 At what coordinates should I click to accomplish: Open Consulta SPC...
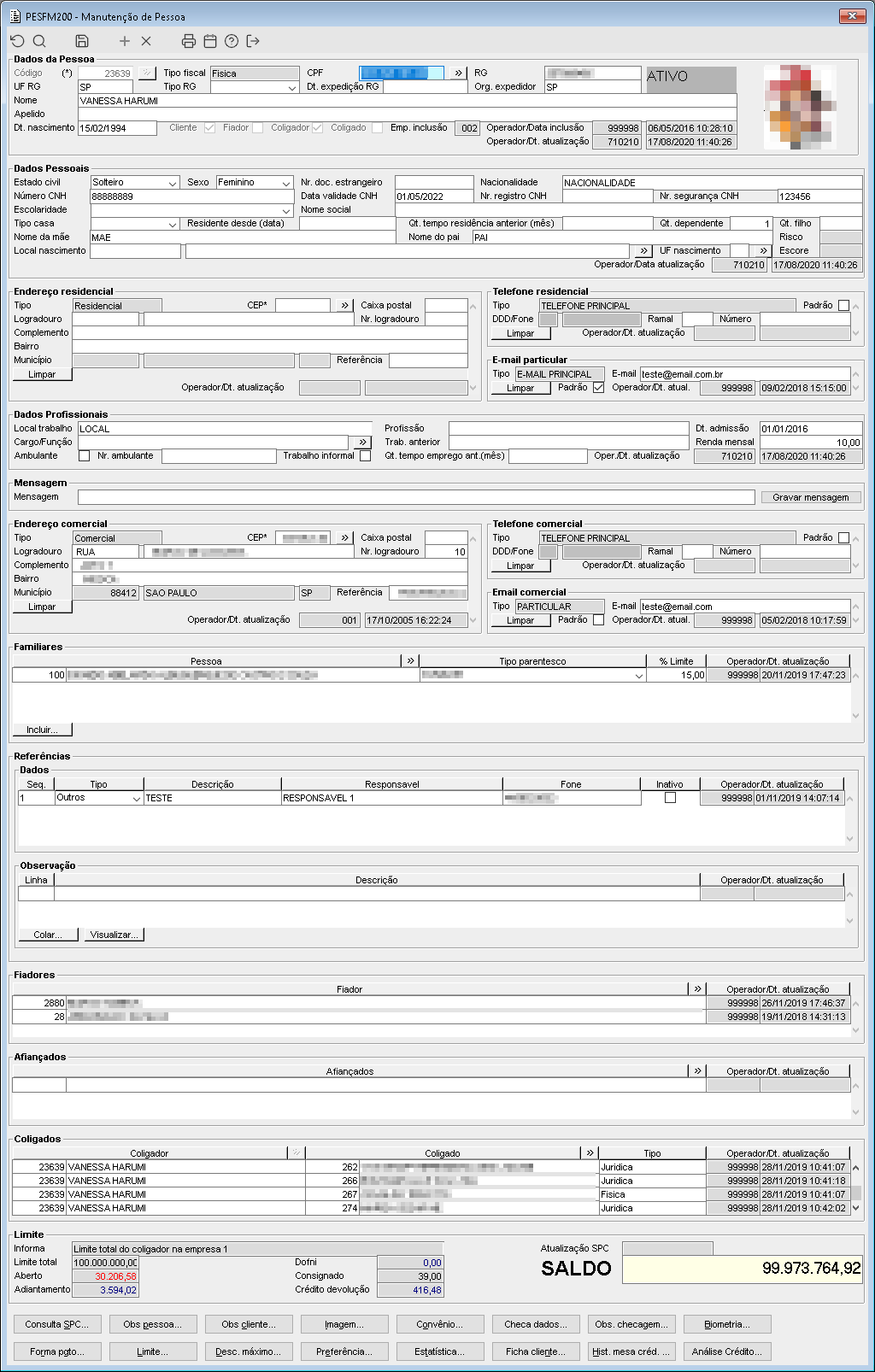click(57, 1324)
